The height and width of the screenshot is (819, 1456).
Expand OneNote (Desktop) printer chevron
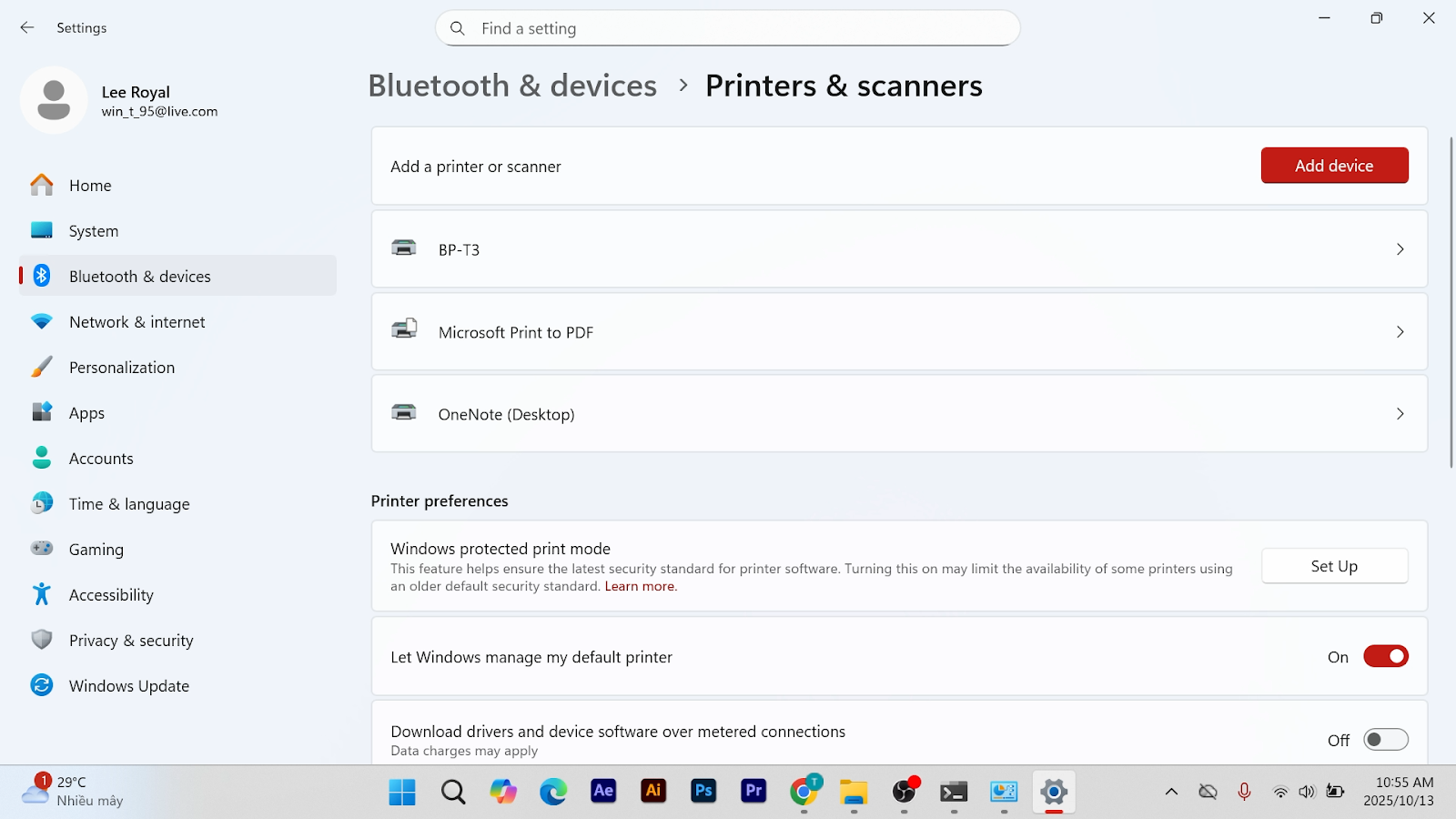pos(1400,414)
